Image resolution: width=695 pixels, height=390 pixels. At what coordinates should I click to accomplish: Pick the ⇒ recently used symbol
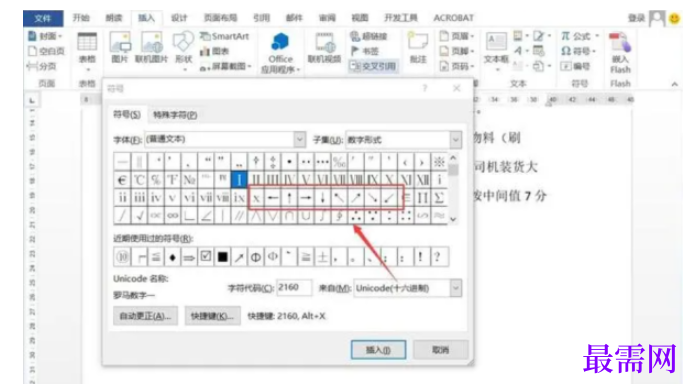tap(189, 257)
